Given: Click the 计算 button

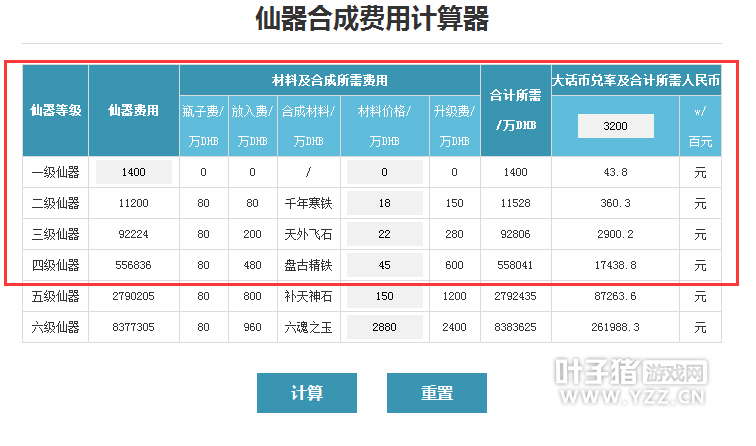Looking at the screenshot, I should coord(306,393).
